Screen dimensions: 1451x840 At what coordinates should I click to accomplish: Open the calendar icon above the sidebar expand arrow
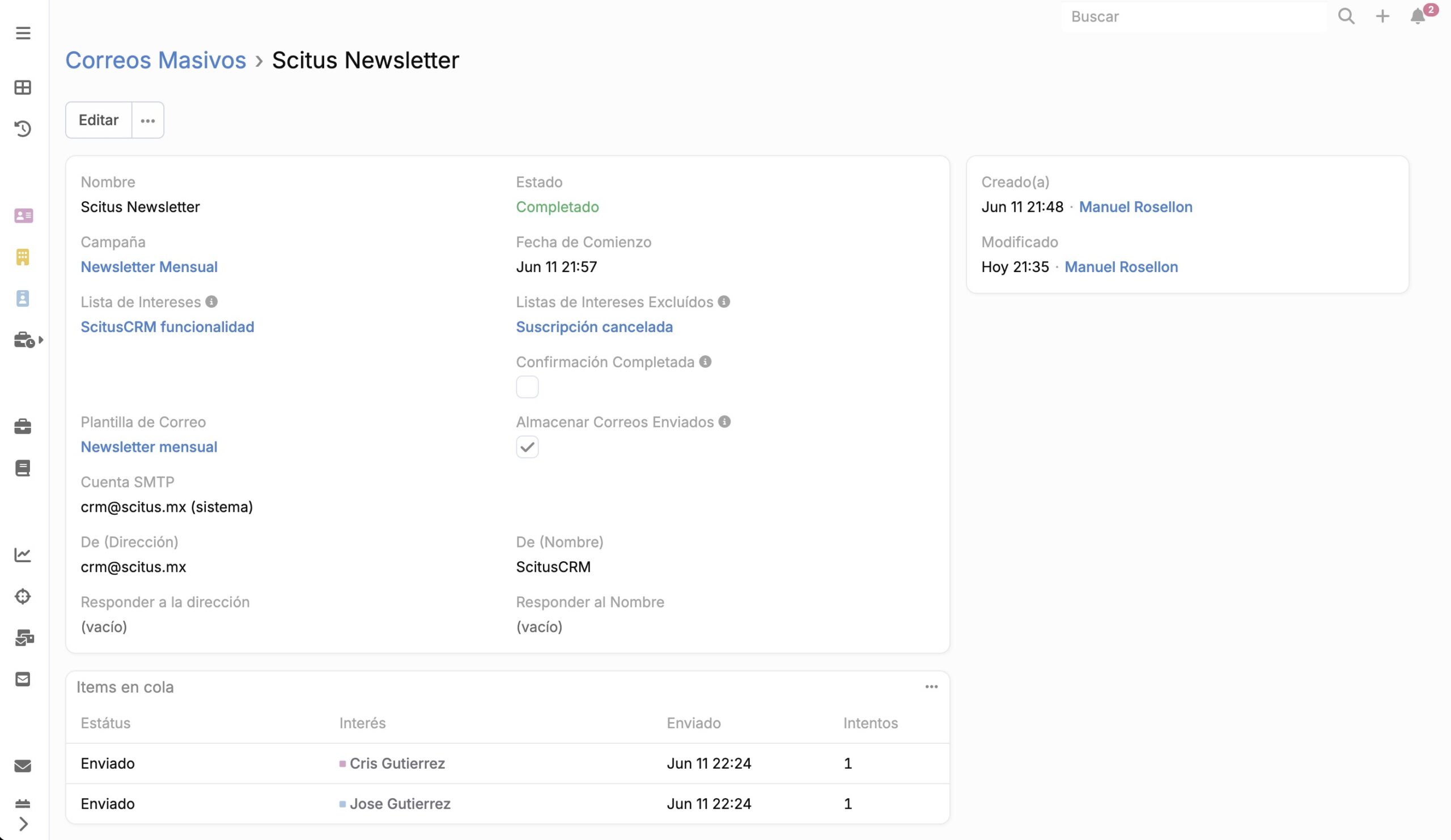click(x=23, y=804)
